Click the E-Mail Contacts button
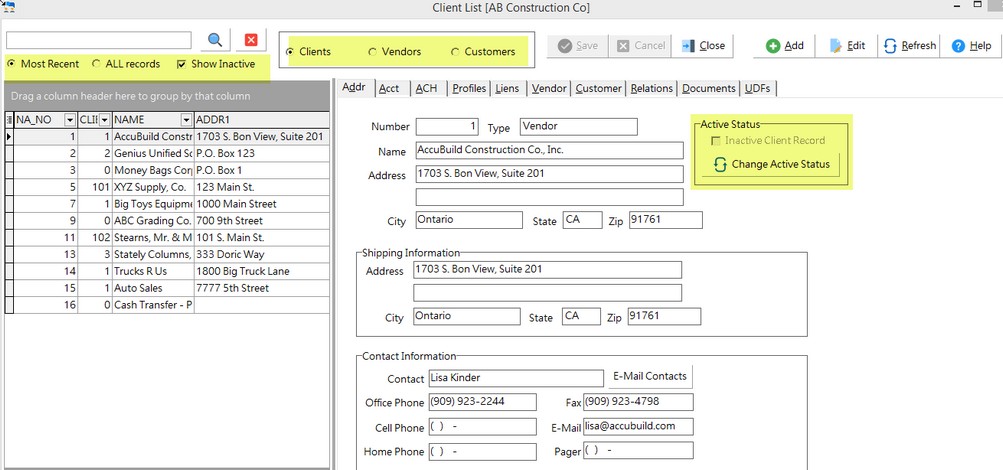 click(x=650, y=376)
